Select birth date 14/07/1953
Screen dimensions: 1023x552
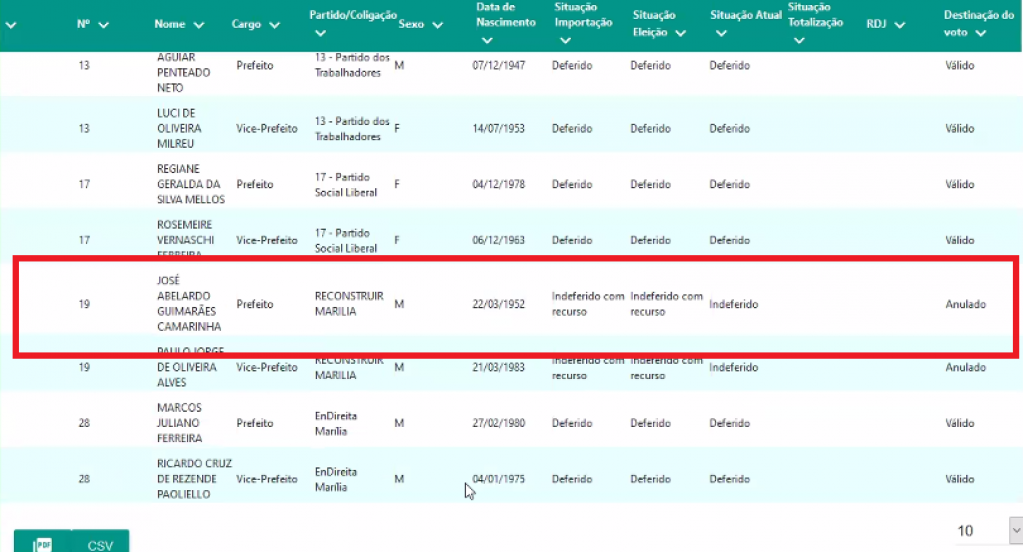(498, 129)
